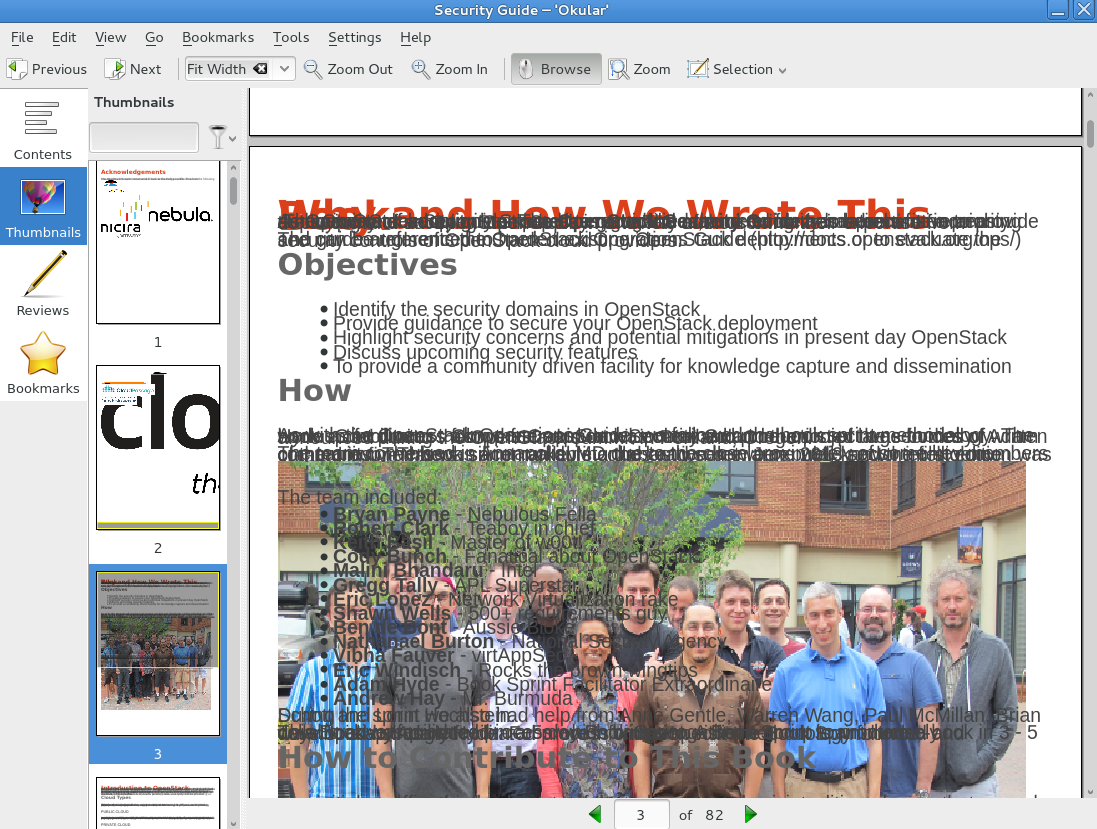Click green previous page arrow at bottom
Viewport: 1097px width, 829px height.
(x=595, y=814)
